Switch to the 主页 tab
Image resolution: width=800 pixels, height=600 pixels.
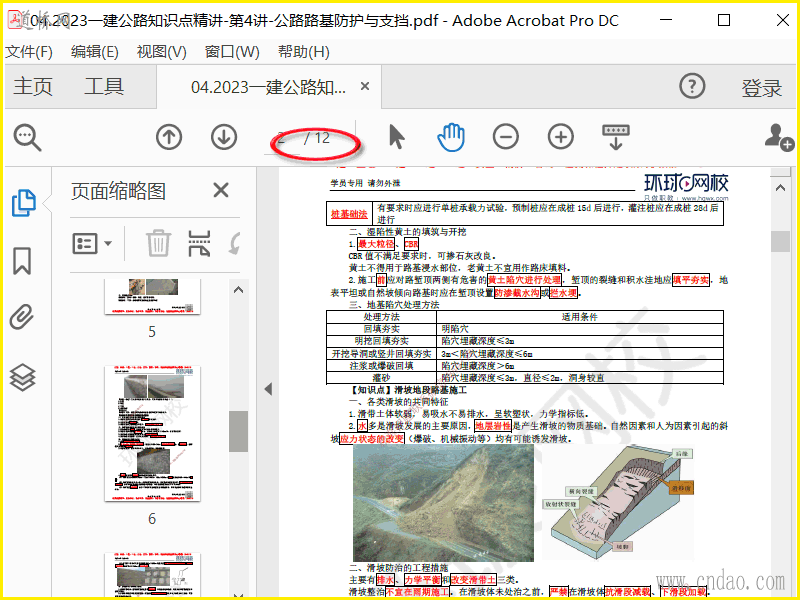tap(33, 86)
